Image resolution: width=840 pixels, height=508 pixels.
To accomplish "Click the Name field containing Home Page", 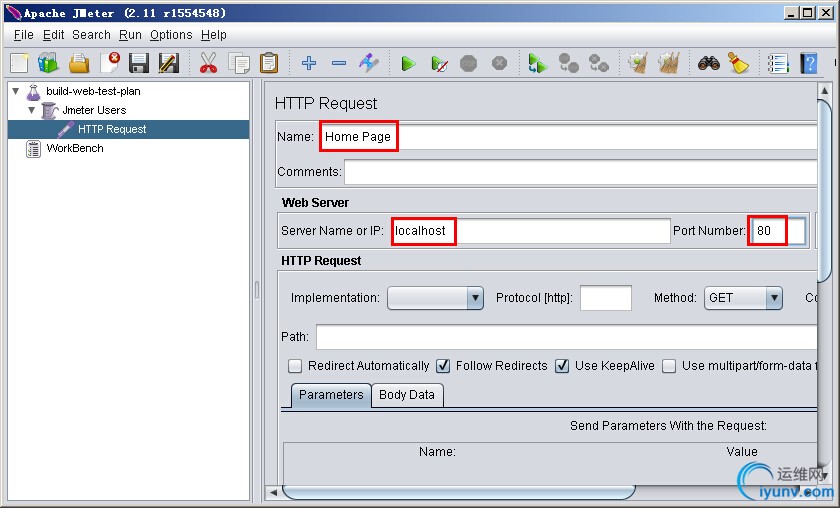I will pos(568,137).
